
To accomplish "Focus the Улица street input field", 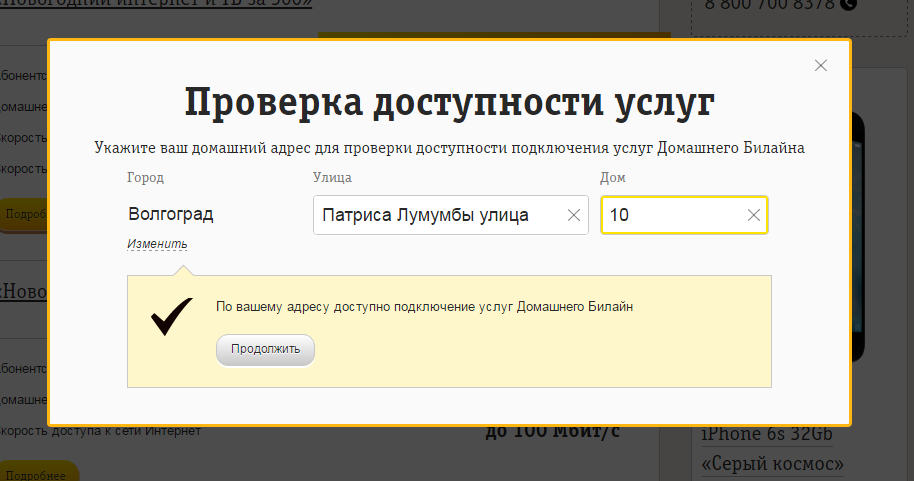I will pyautogui.click(x=440, y=215).
